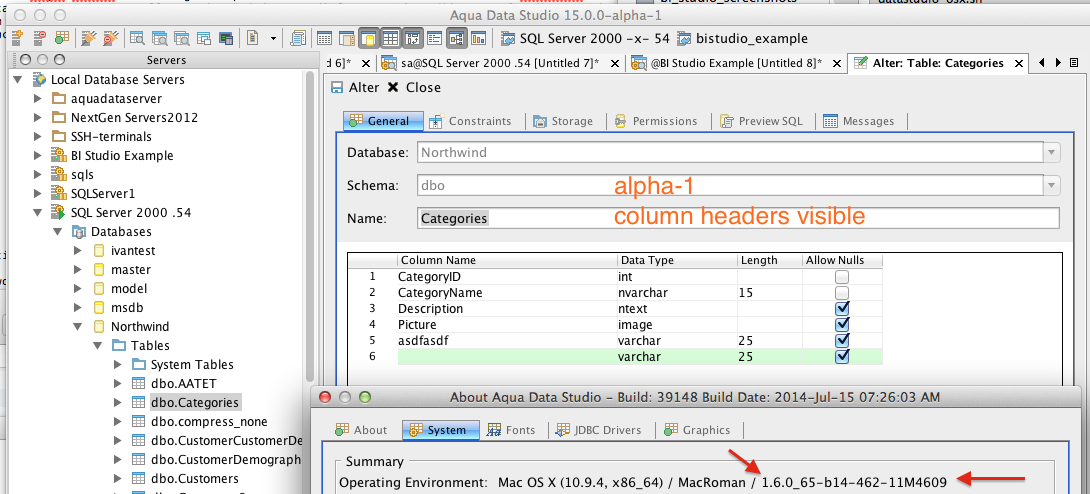
Task: Click the script scroll toolbar icon
Action: pyautogui.click(x=299, y=39)
